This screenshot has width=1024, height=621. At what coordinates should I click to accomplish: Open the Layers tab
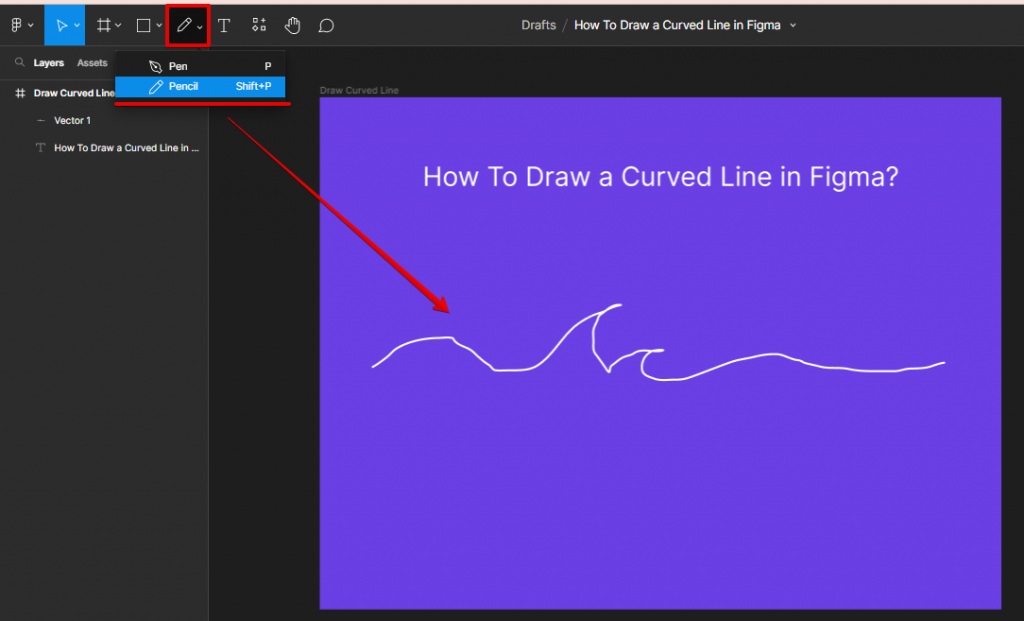(x=47, y=62)
